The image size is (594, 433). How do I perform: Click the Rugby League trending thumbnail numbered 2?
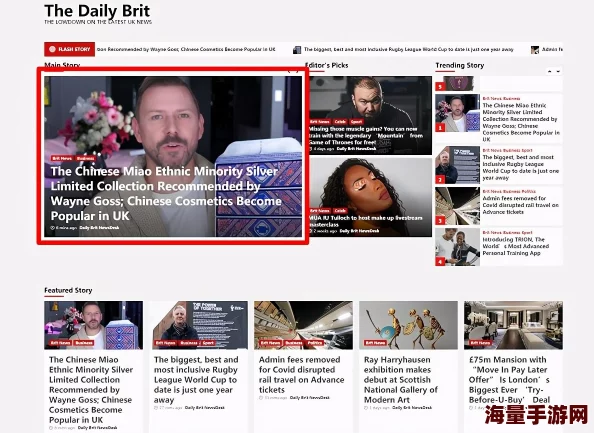point(457,165)
